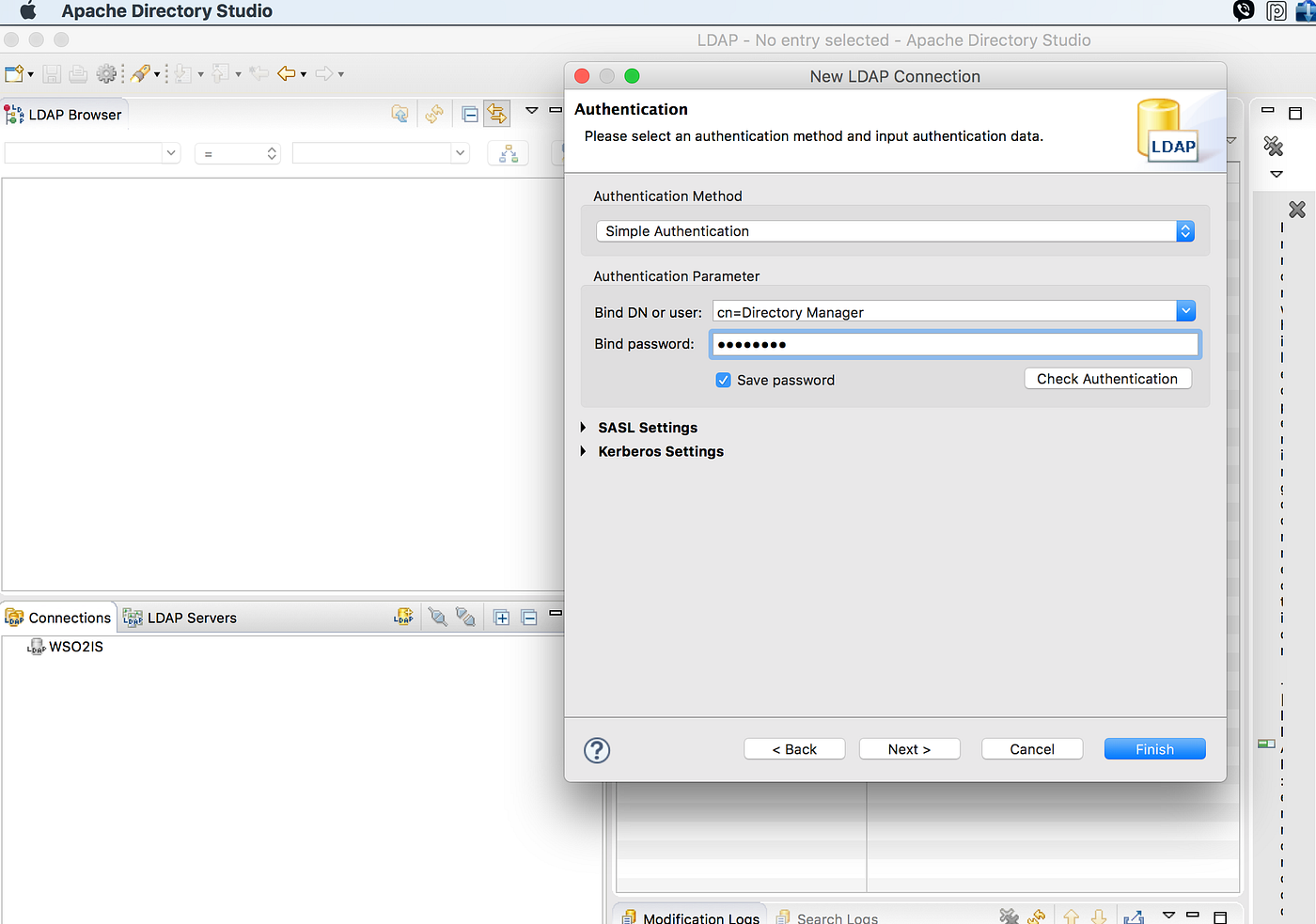Open the Modification Logs view menu triangle
Image resolution: width=1316 pixels, height=924 pixels.
tap(1168, 915)
